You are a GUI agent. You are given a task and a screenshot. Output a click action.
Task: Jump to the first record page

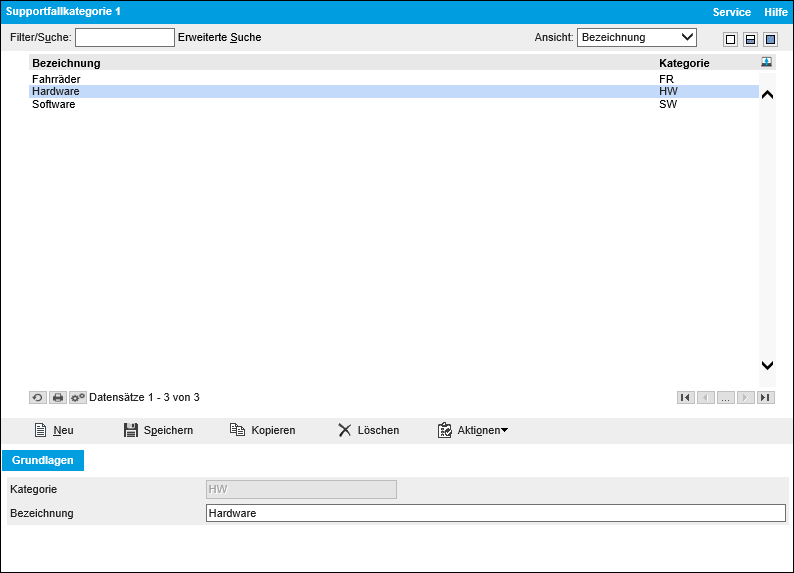click(x=685, y=397)
